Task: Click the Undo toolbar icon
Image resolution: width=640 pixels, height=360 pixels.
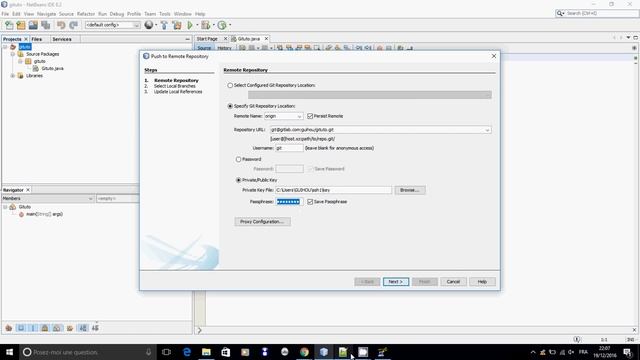Action: [61, 25]
